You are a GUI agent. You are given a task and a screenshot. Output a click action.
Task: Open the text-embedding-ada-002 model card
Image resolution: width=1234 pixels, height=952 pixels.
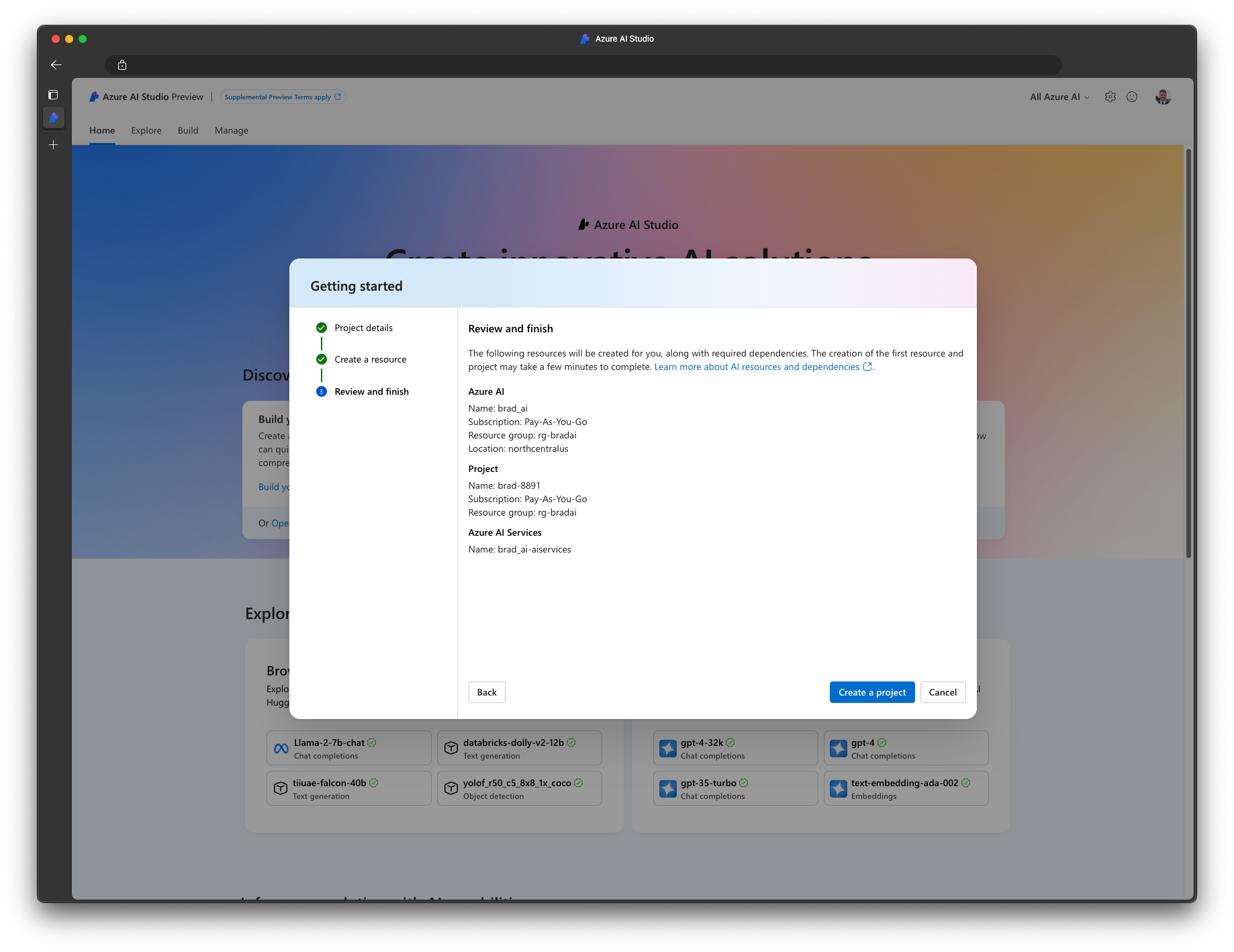906,788
